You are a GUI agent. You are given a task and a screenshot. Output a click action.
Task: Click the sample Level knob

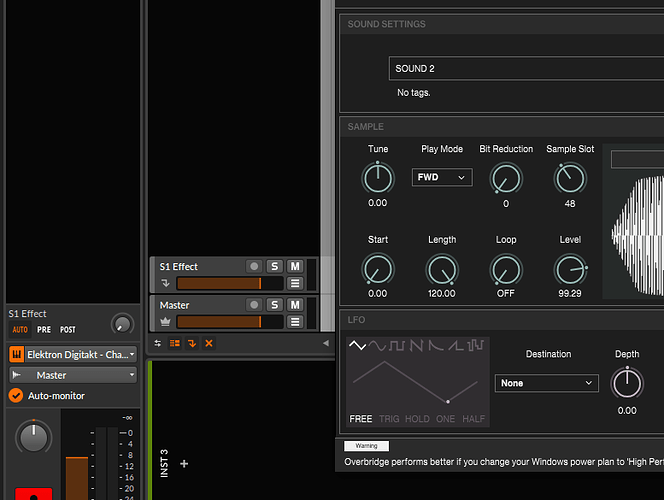tap(570, 270)
